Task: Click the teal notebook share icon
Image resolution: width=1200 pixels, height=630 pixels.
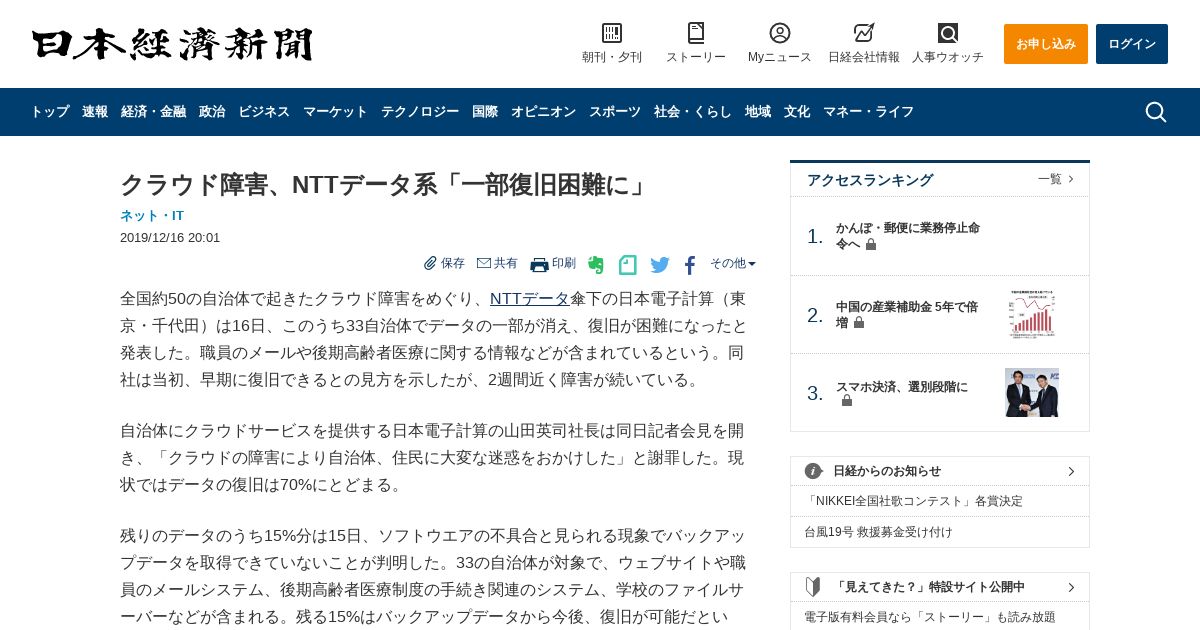Action: 627,265
